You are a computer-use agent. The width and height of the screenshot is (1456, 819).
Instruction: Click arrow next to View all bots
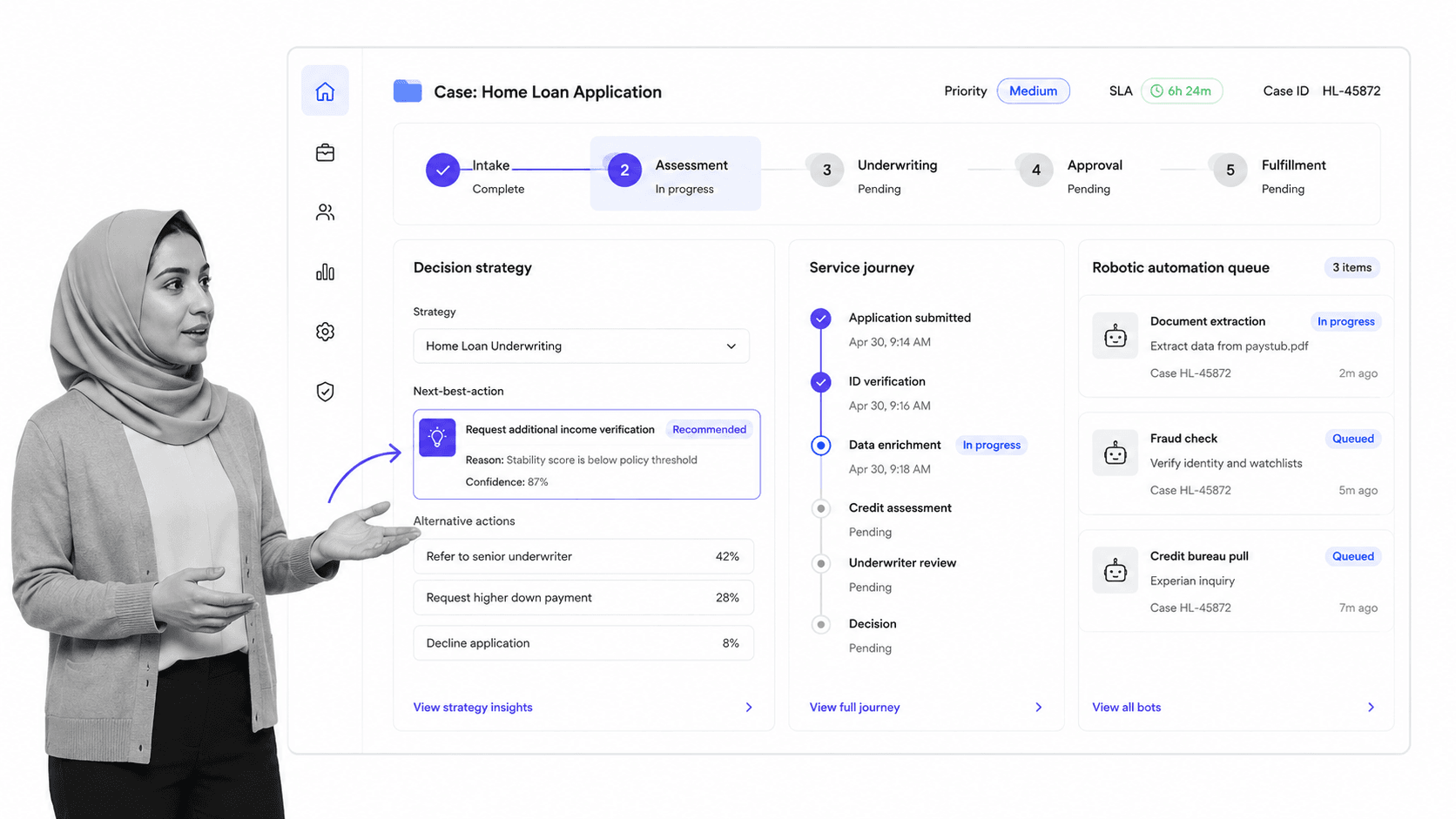pyautogui.click(x=1371, y=708)
